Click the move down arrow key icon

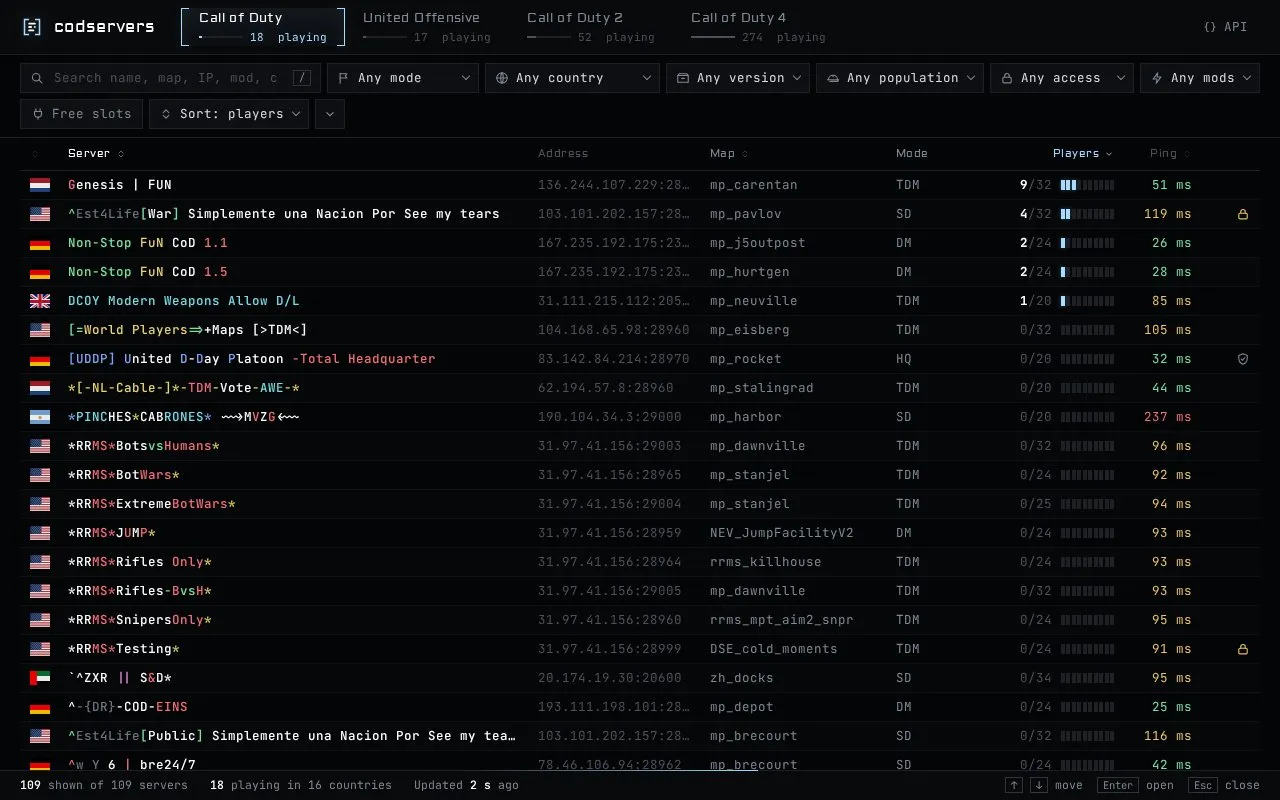tap(1039, 785)
